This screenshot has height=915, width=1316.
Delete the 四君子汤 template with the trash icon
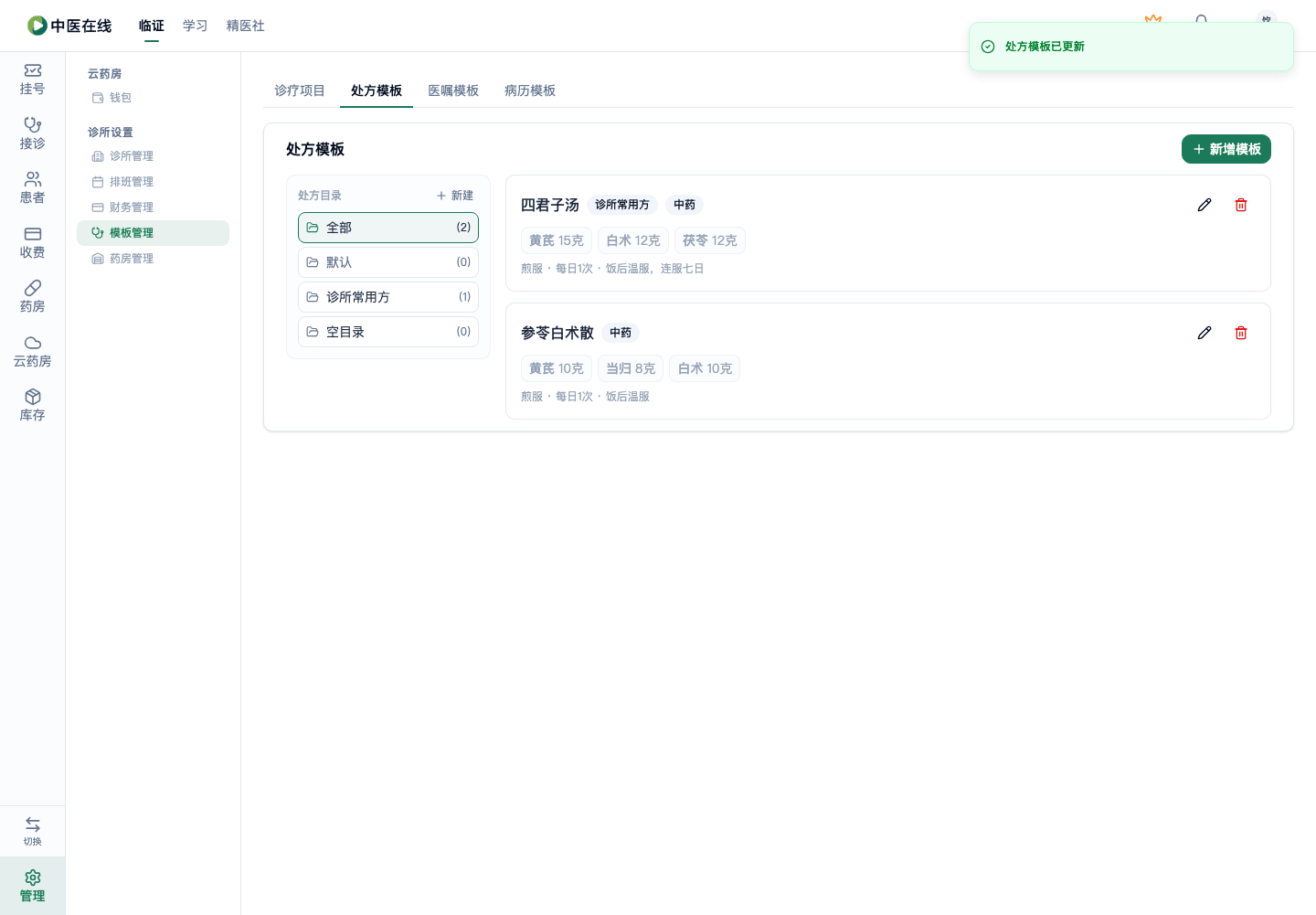click(x=1241, y=205)
